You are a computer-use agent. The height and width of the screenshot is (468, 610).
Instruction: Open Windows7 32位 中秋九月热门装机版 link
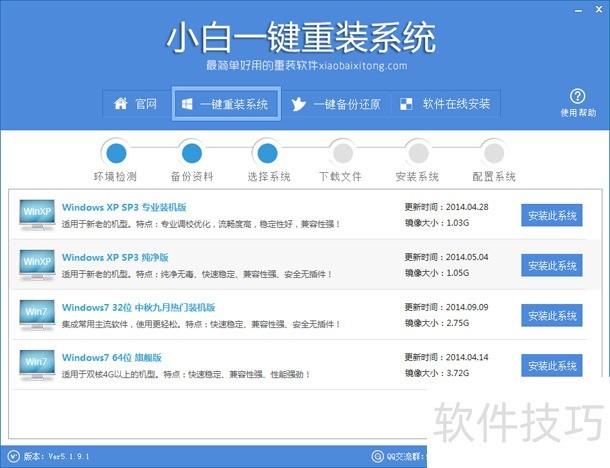[x=138, y=308]
